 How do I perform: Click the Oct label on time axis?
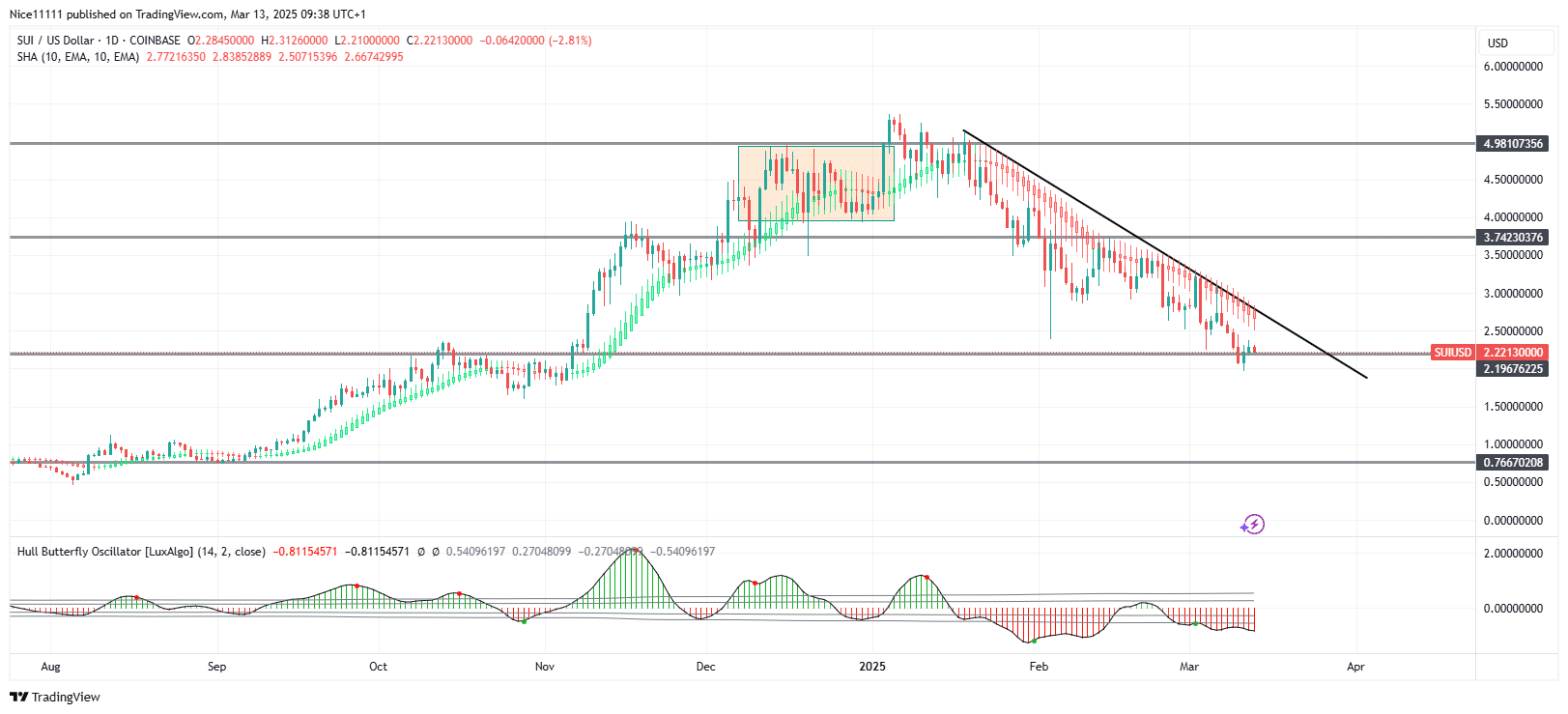(x=378, y=667)
